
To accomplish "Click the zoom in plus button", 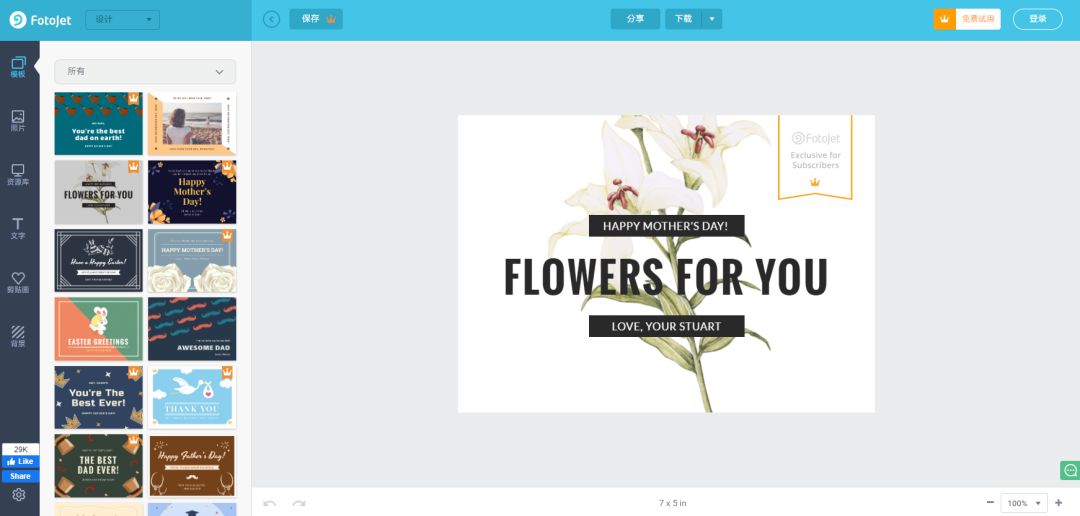I will pos(1059,503).
